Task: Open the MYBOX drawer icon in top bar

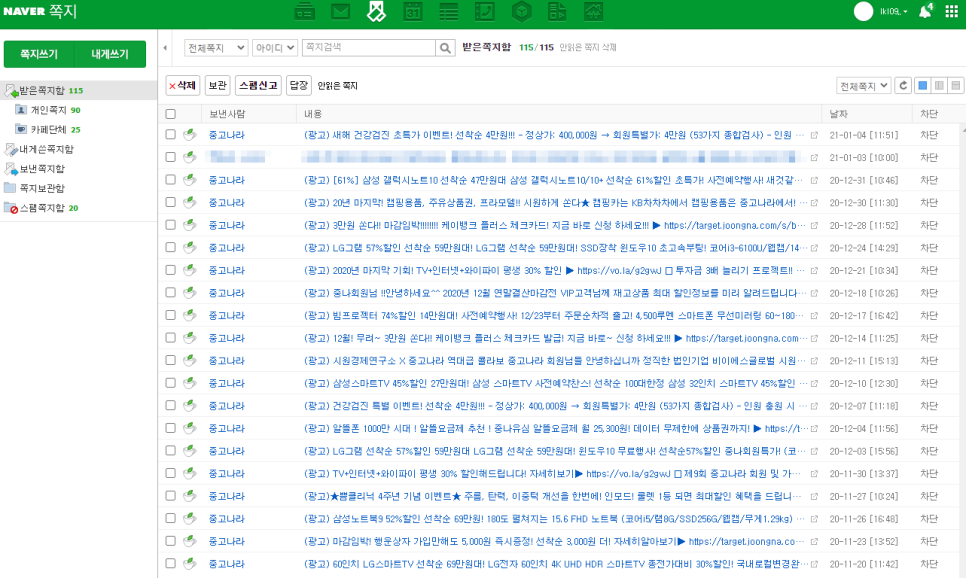Action: [304, 11]
